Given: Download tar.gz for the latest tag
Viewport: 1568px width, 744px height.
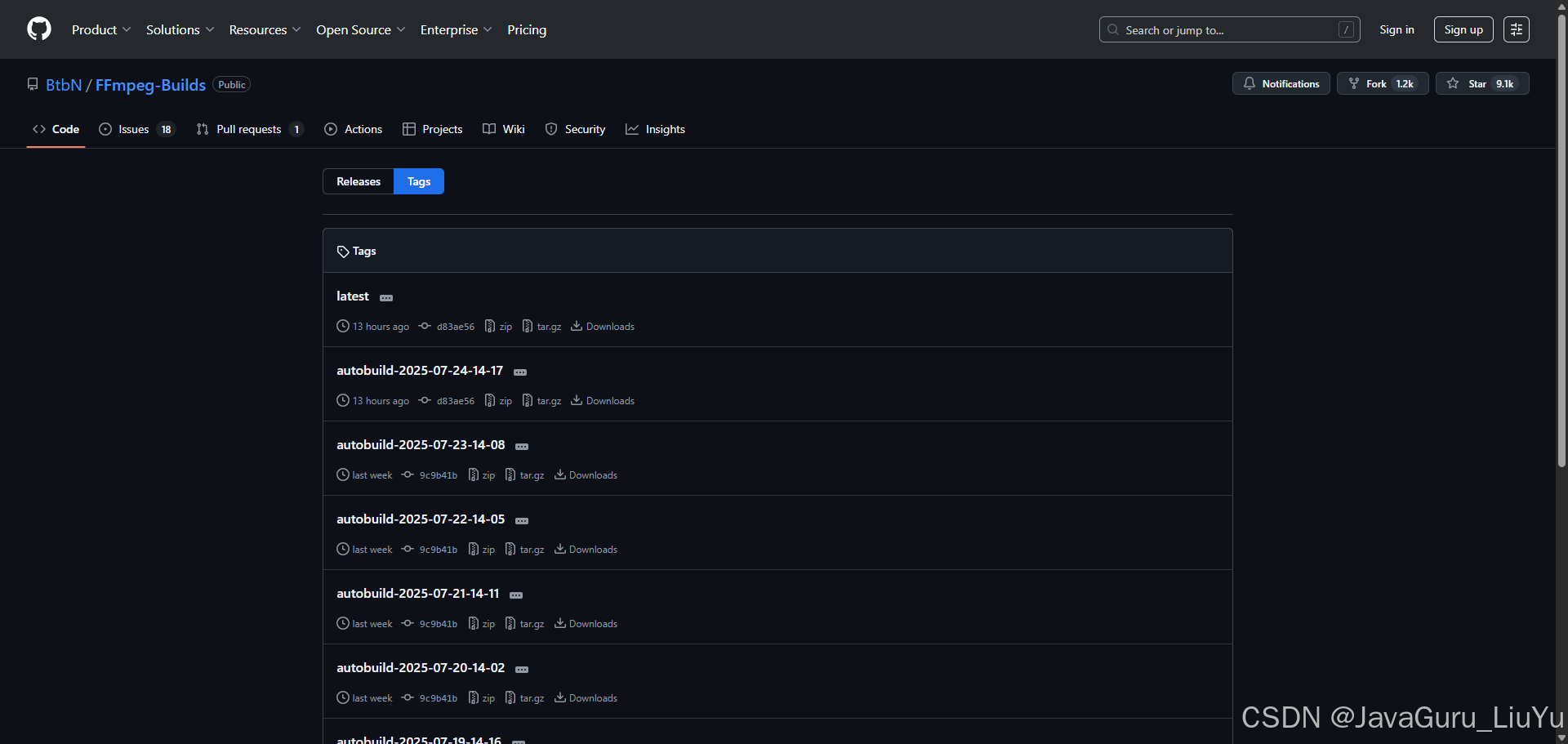Looking at the screenshot, I should (x=542, y=327).
